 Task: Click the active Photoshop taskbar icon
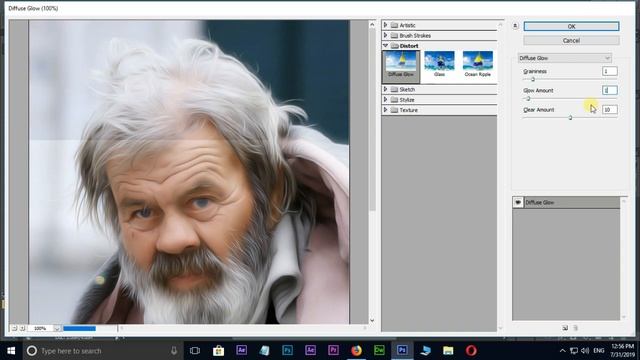(x=402, y=350)
